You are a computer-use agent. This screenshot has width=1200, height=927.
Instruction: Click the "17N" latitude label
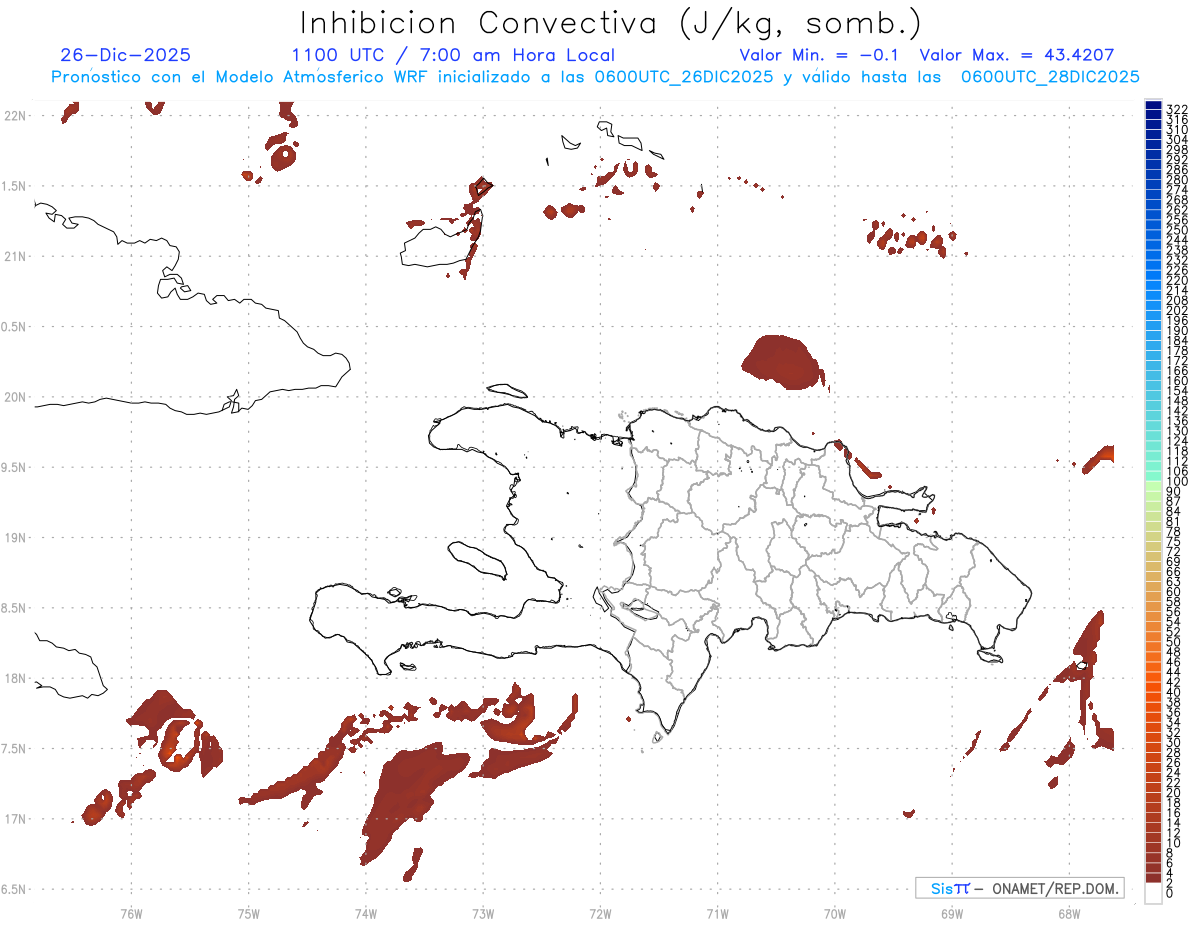[15, 819]
